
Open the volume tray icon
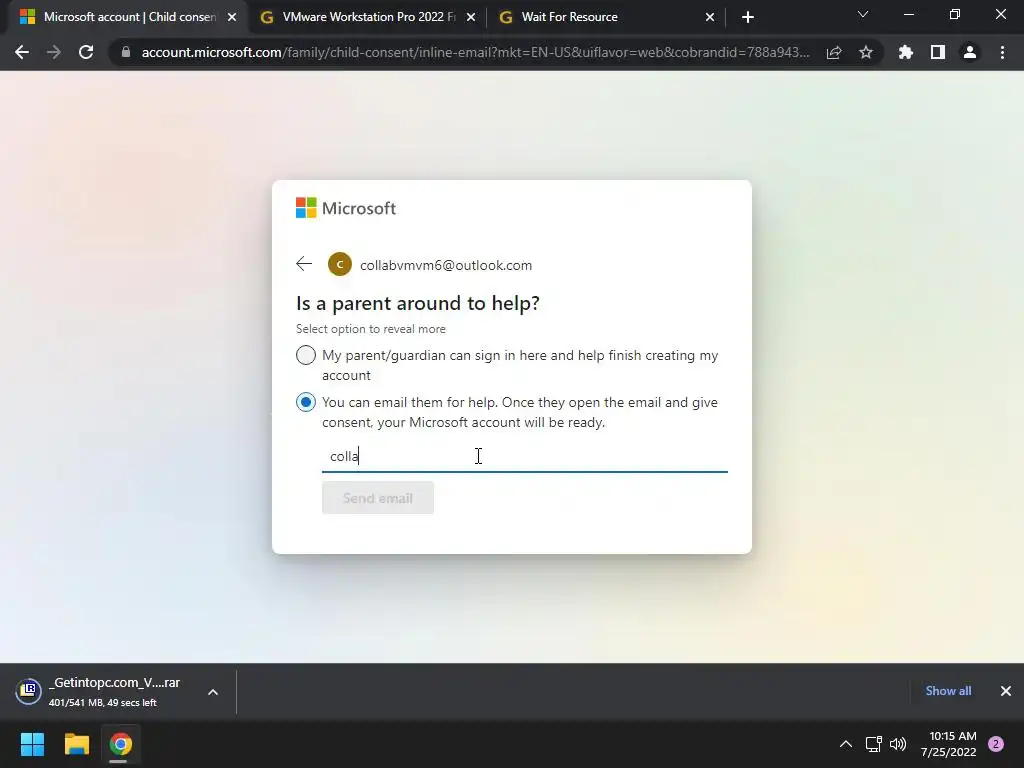click(898, 744)
